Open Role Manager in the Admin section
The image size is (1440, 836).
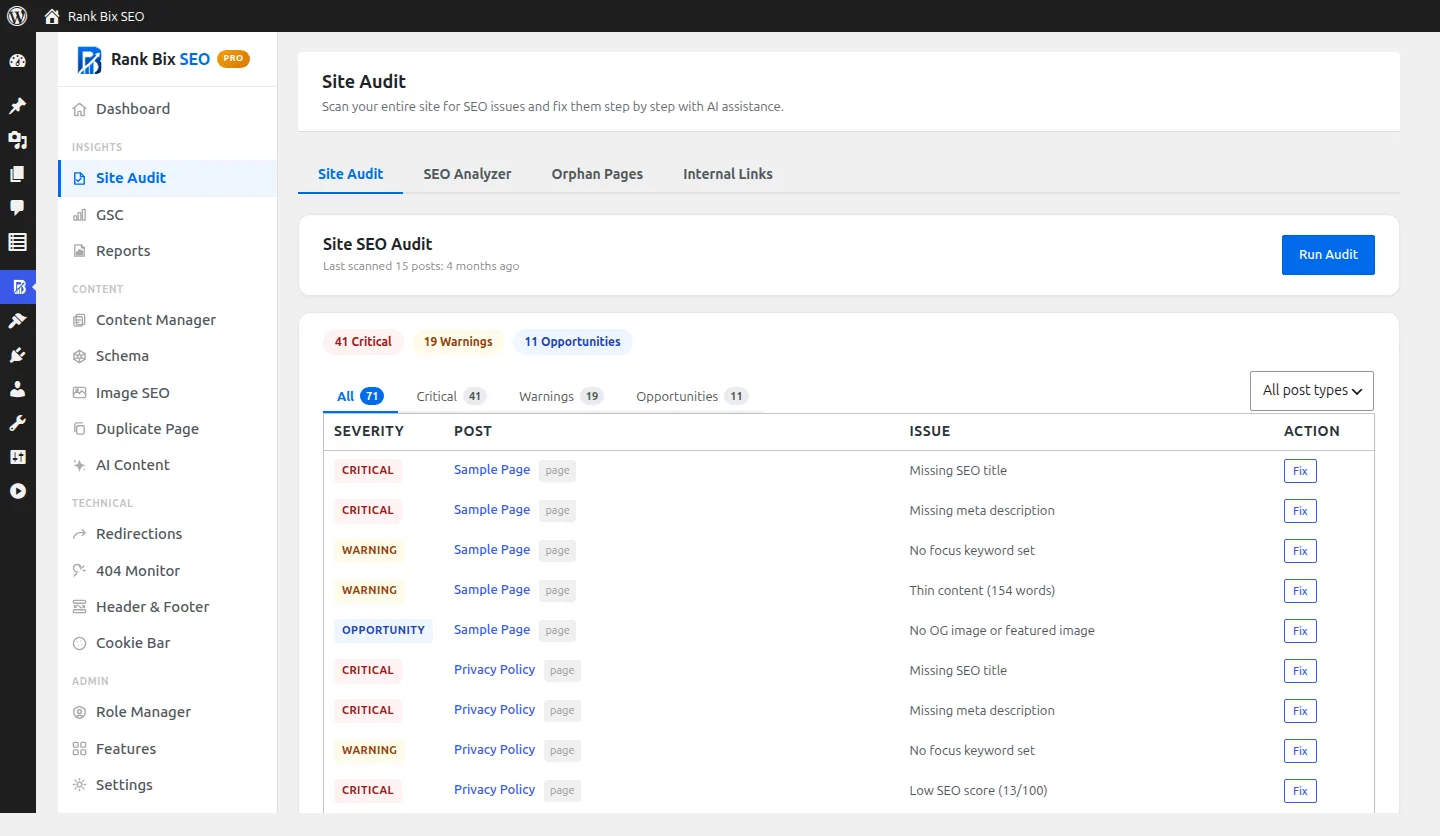coord(167,712)
